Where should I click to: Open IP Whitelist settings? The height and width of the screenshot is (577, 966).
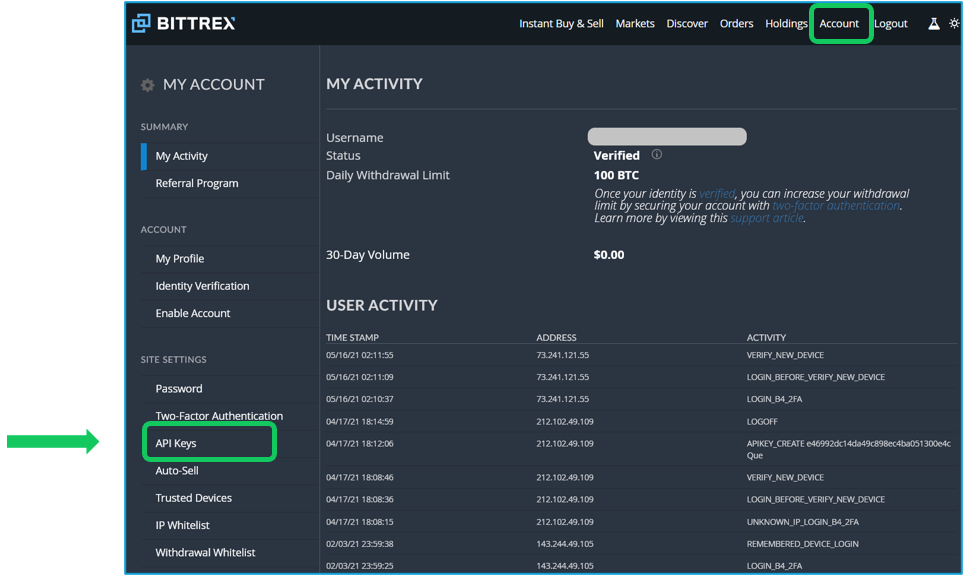click(182, 525)
